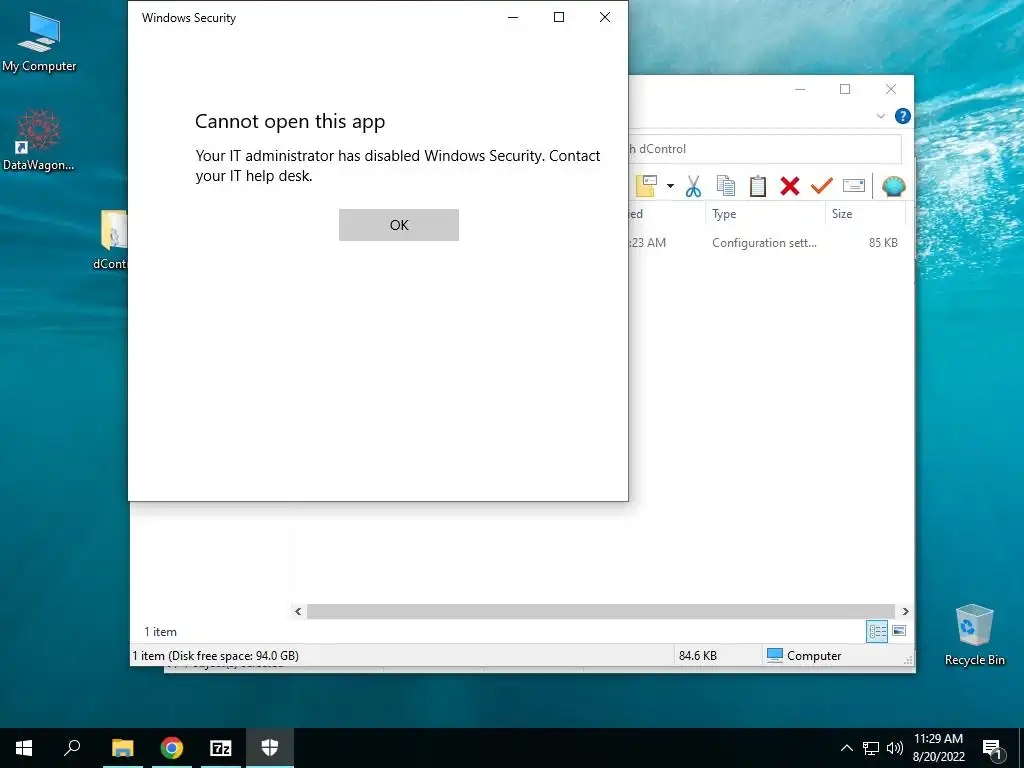The height and width of the screenshot is (768, 1024).
Task: Open the Windows Start menu
Action: pos(24,748)
